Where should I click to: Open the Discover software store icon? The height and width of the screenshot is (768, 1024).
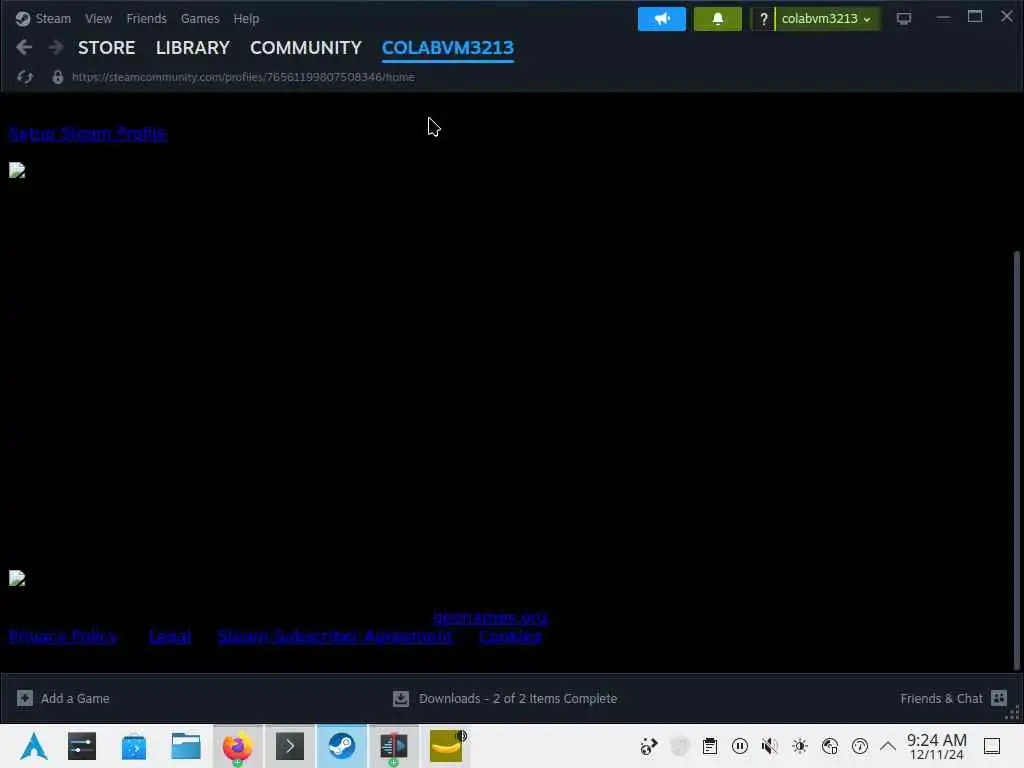(134, 746)
